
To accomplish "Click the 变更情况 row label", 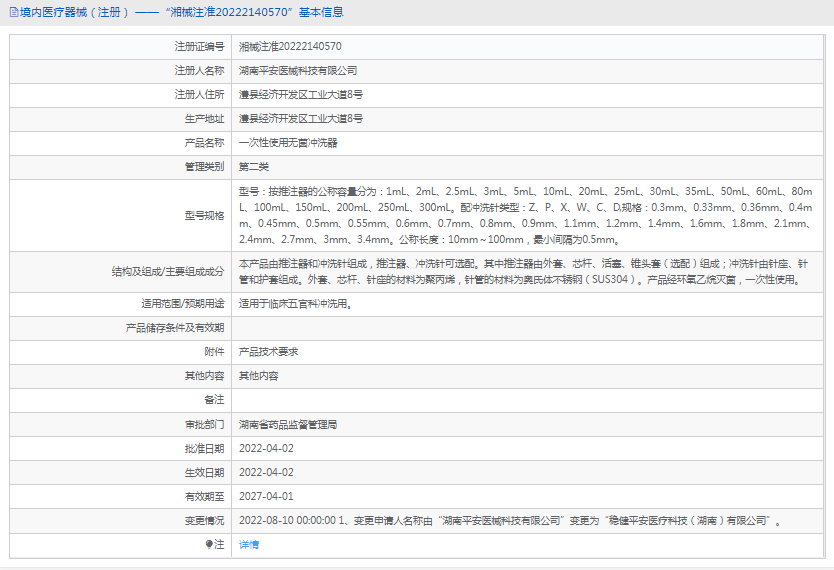I will pos(204,521).
